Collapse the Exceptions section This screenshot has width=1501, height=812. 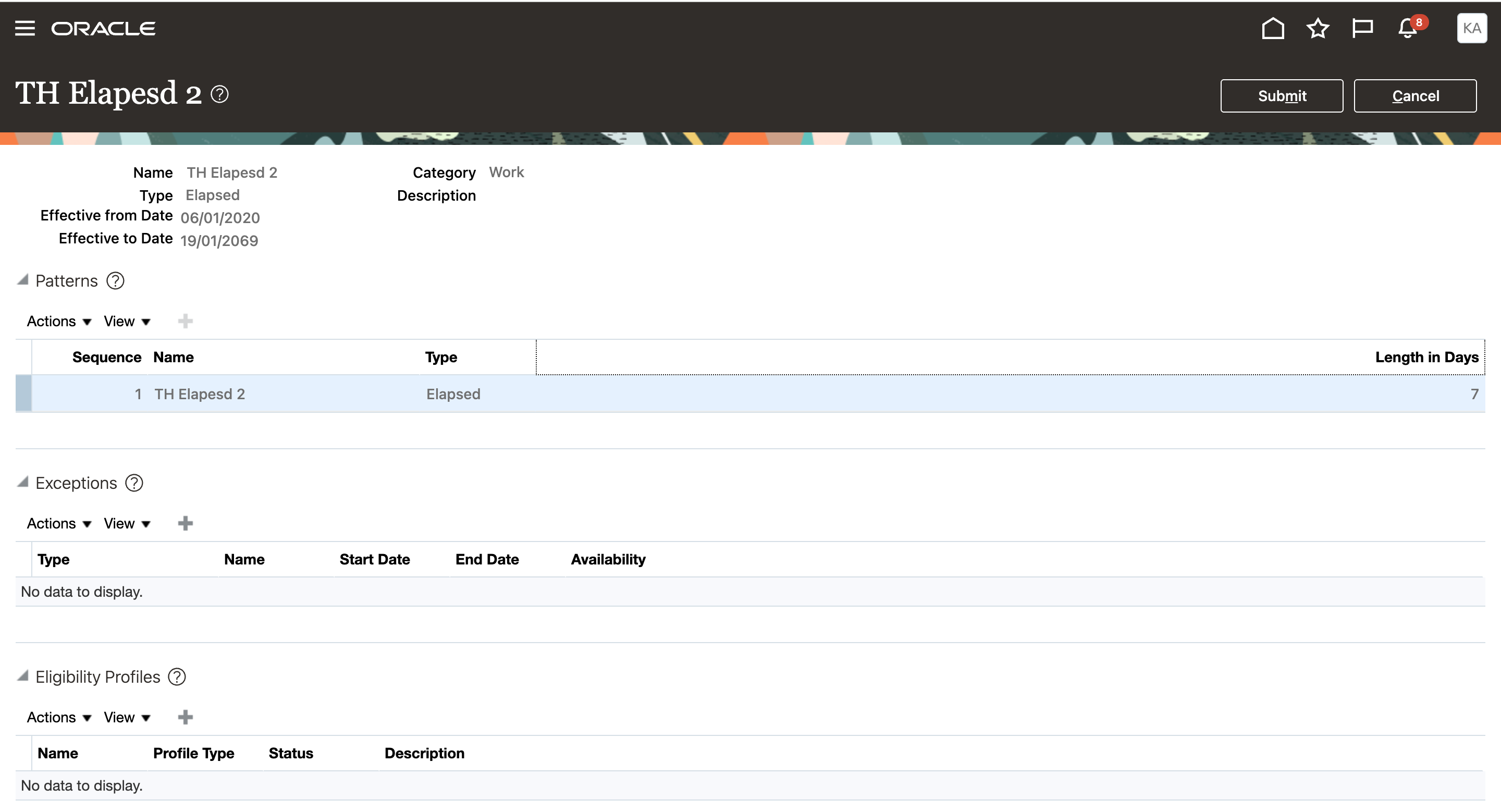coord(23,482)
